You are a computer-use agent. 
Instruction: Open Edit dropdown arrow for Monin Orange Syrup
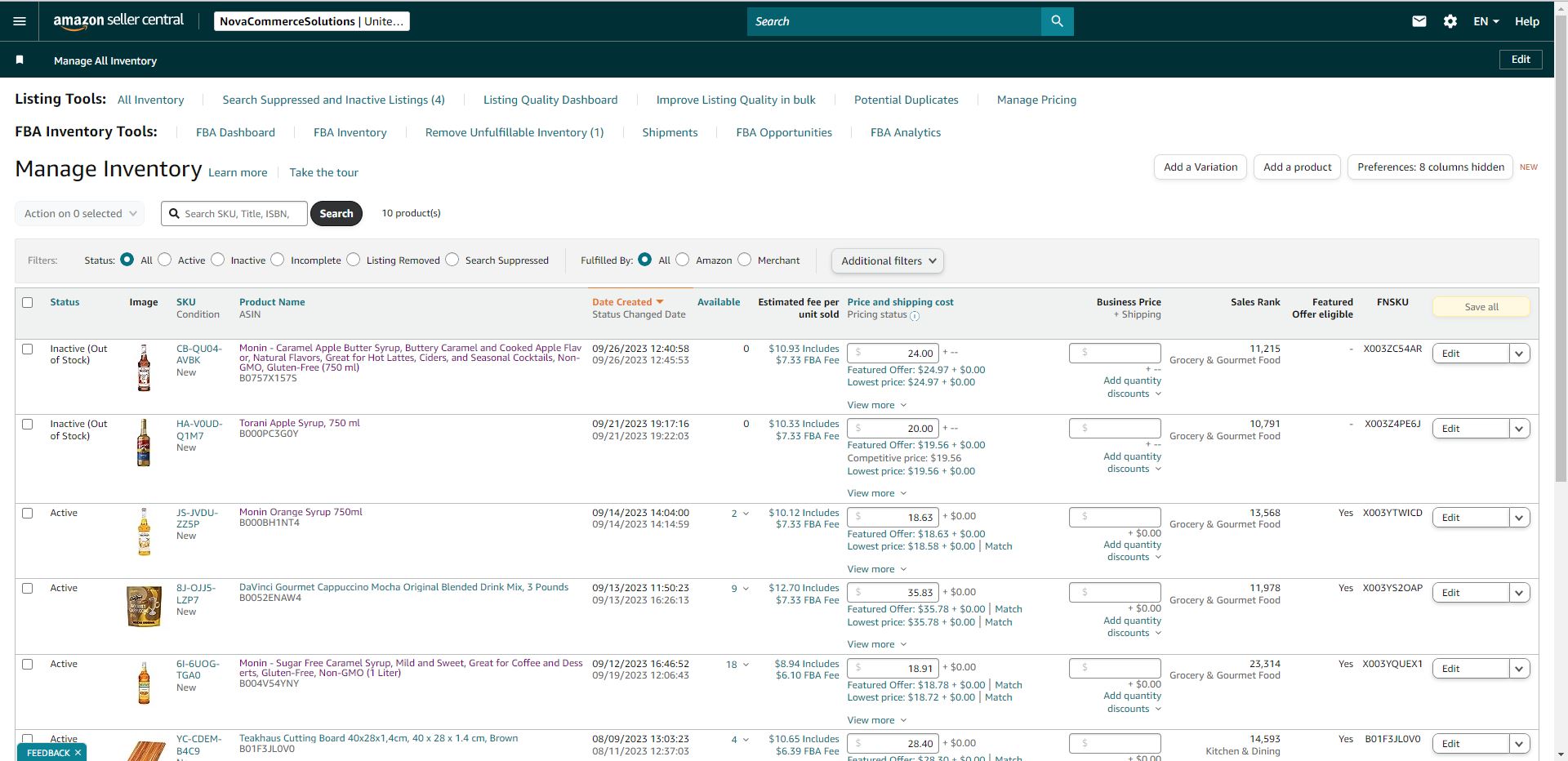(x=1519, y=518)
